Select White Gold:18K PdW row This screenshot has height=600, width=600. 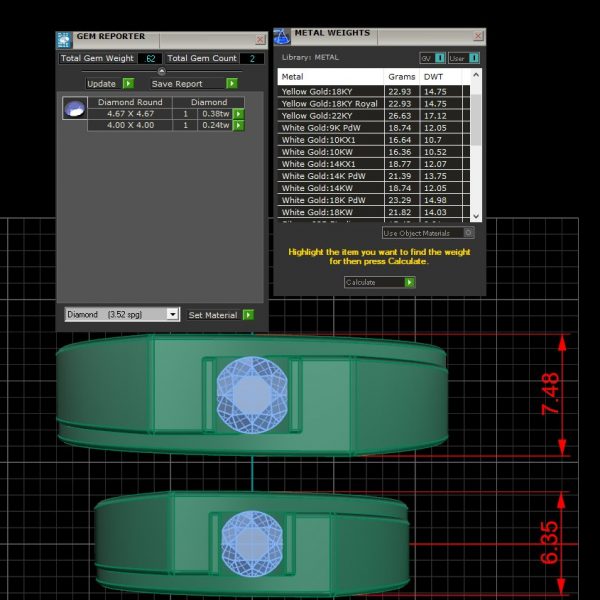(x=373, y=200)
